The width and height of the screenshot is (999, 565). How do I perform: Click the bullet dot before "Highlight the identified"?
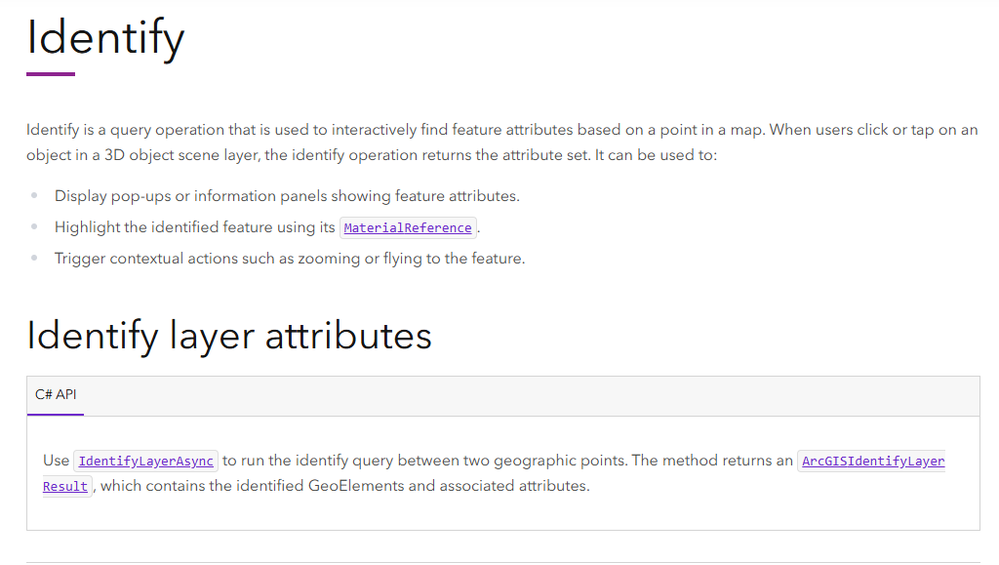coord(35,228)
